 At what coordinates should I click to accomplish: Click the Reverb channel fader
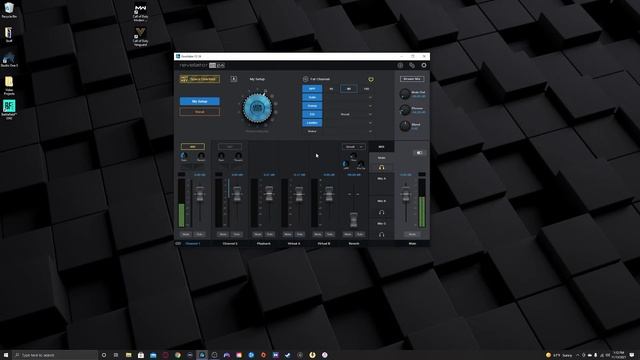click(x=353, y=220)
